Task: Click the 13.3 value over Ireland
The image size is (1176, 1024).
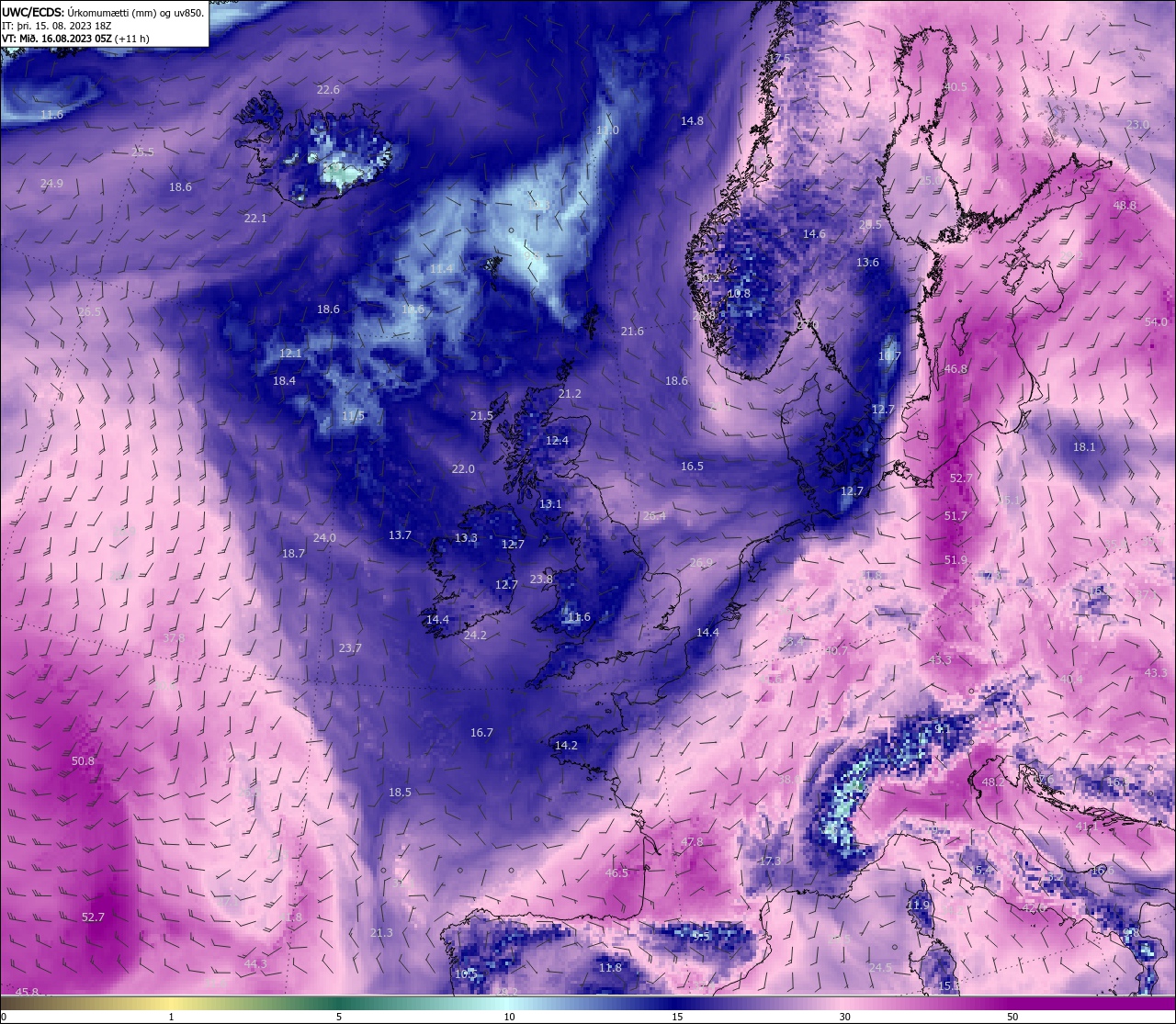Action: pyautogui.click(x=466, y=538)
